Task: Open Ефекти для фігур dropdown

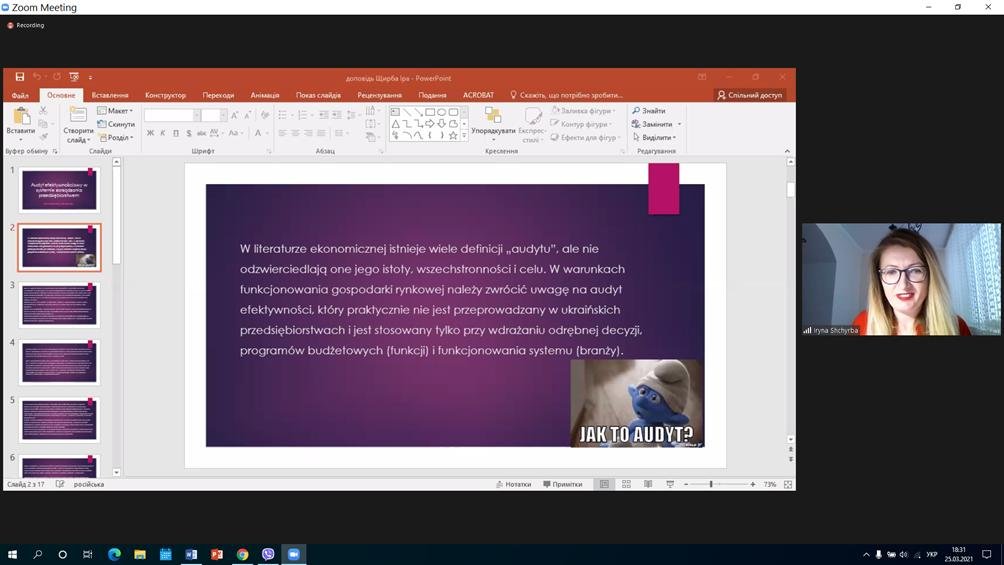Action: click(586, 138)
